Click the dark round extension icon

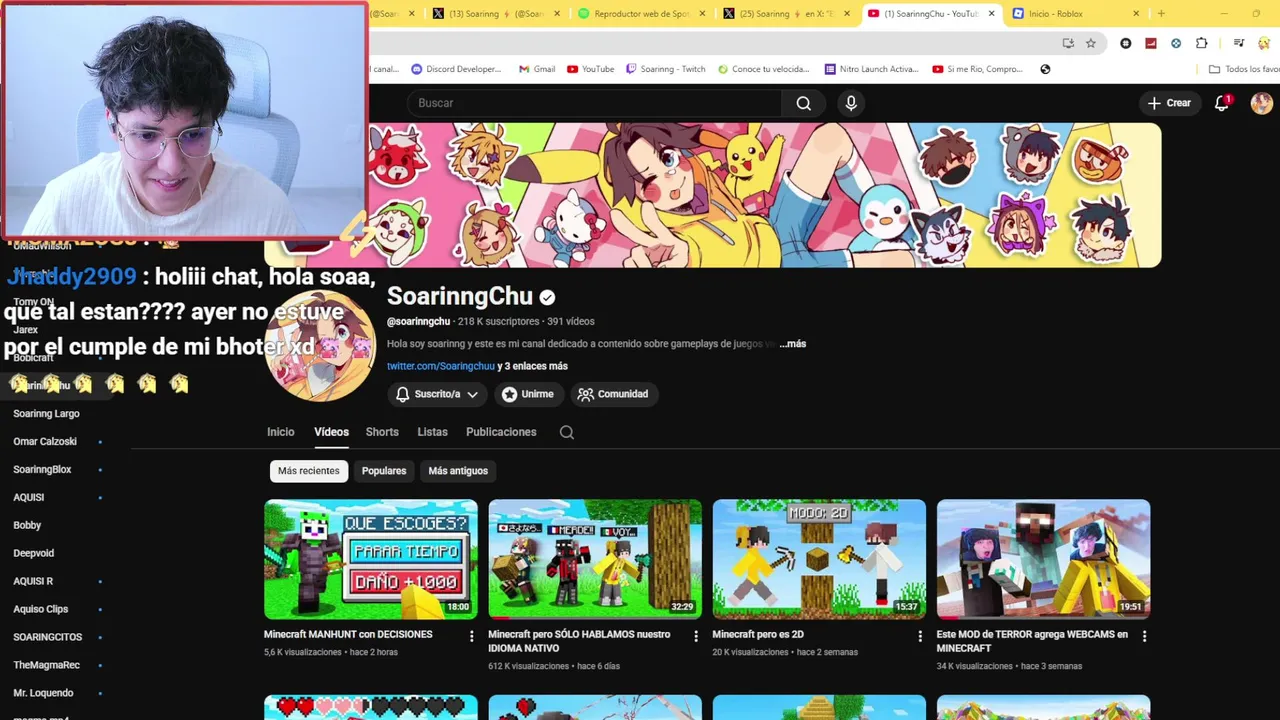coord(1126,43)
